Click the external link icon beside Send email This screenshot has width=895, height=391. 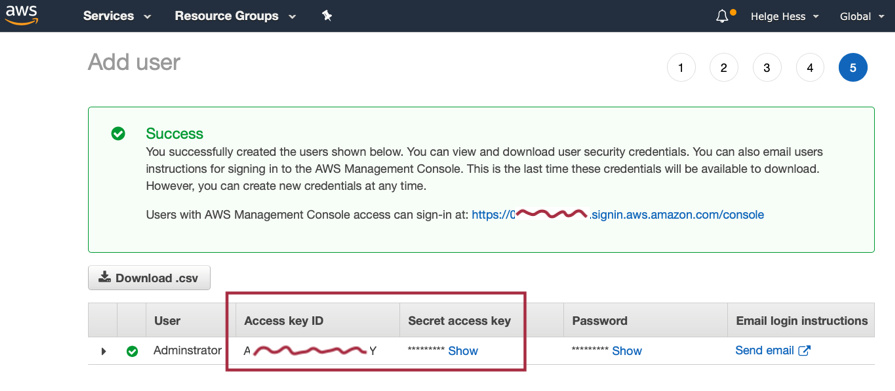click(x=804, y=350)
